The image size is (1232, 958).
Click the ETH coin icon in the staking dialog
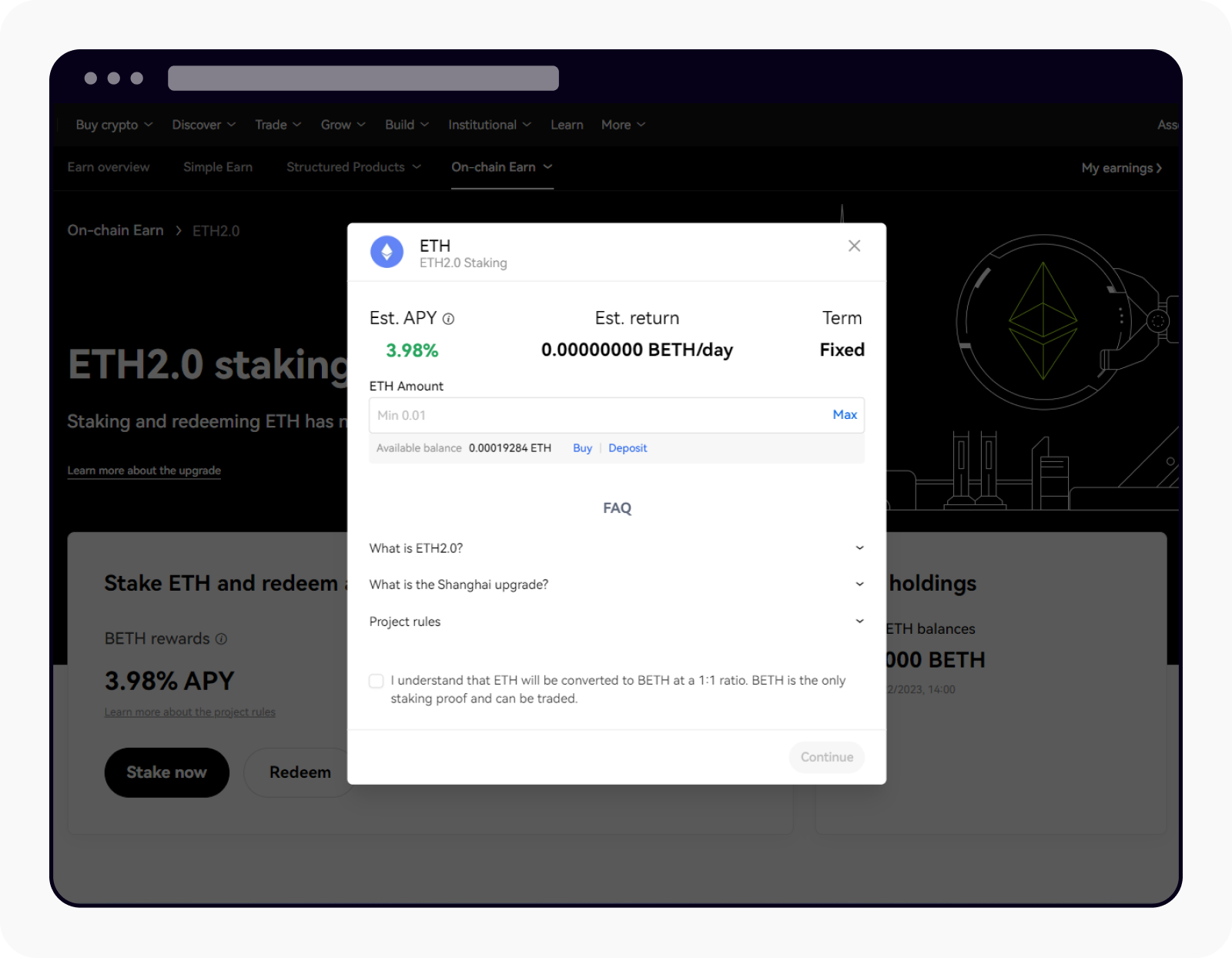pyautogui.click(x=387, y=252)
